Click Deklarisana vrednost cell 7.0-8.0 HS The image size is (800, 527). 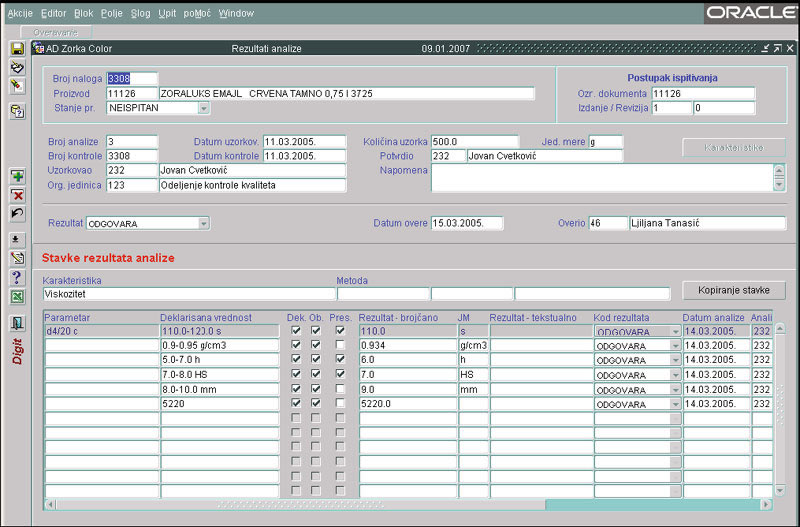click(220, 374)
